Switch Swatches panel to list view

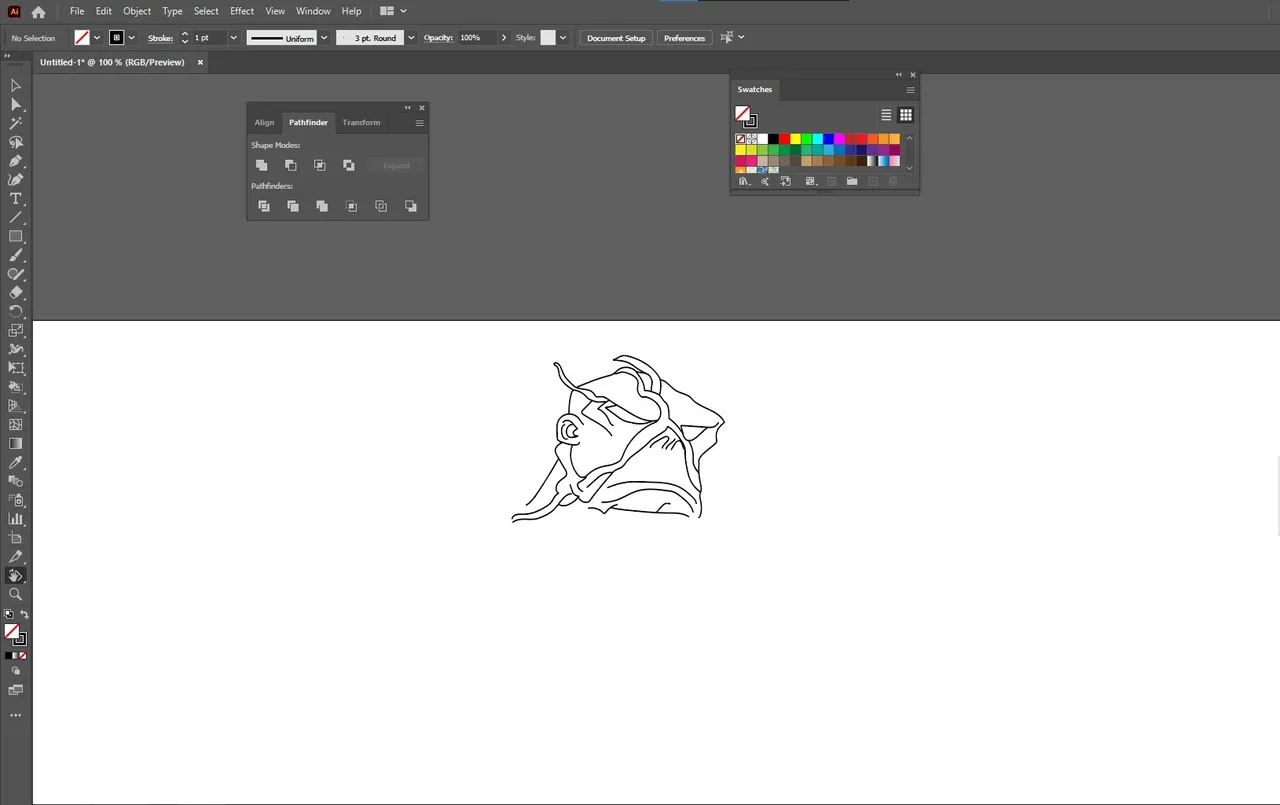click(886, 115)
